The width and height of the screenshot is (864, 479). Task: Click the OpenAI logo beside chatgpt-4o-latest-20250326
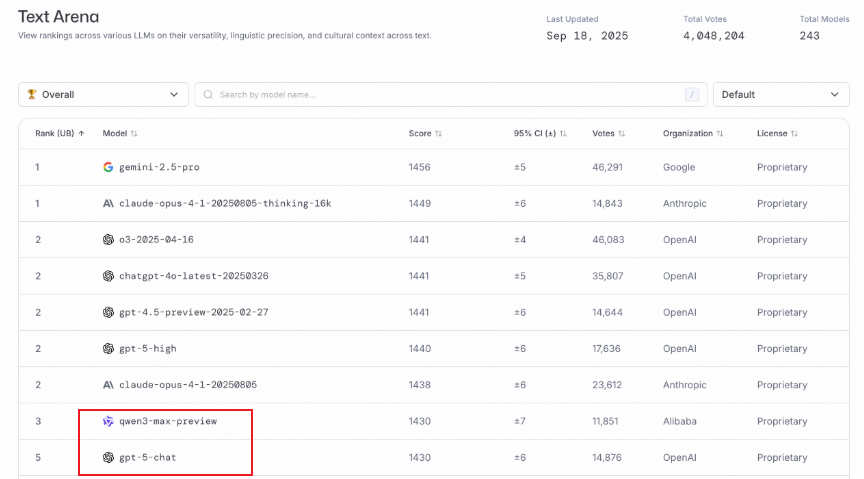(108, 276)
